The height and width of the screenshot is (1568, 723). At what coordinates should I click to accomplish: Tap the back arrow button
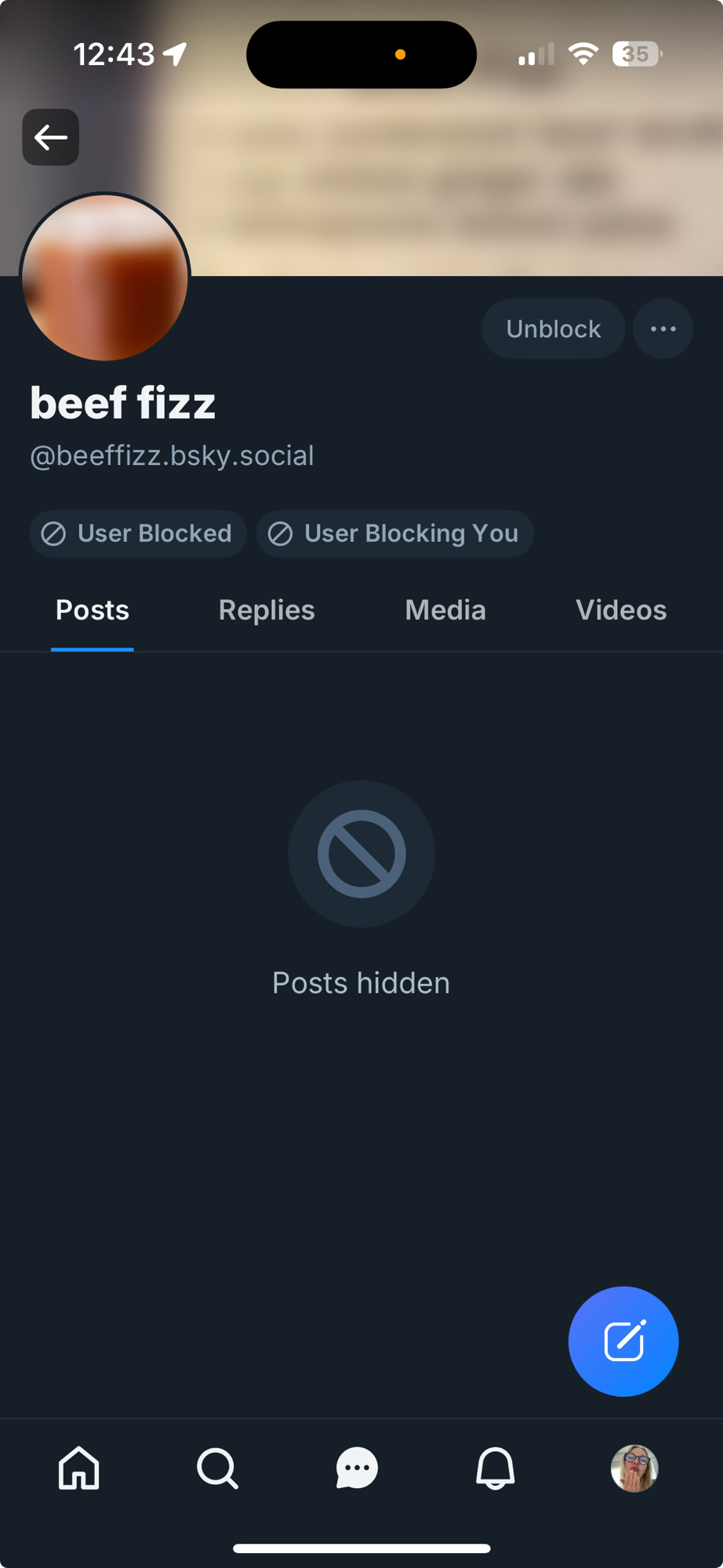tap(50, 137)
